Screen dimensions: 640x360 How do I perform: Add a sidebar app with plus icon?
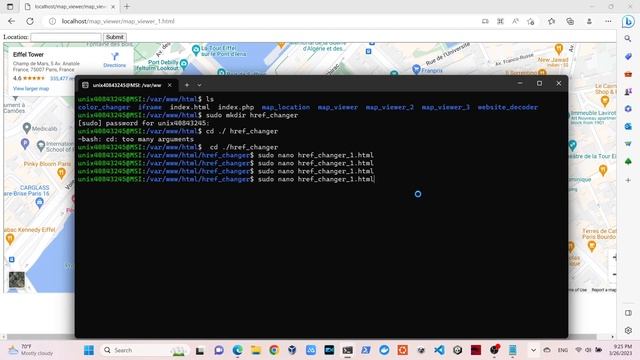[628, 180]
